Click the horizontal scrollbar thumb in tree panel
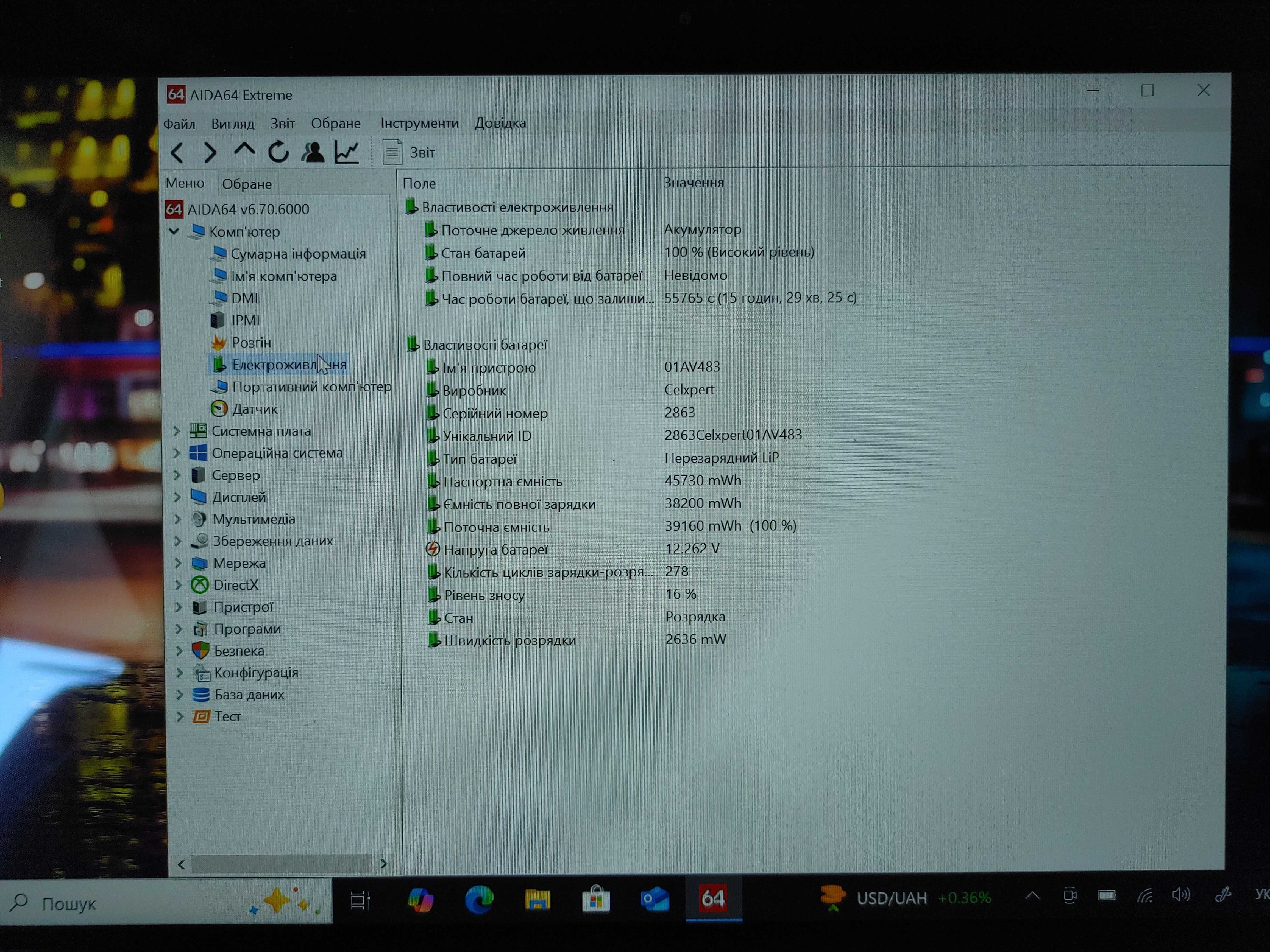1270x952 pixels. [x=281, y=864]
